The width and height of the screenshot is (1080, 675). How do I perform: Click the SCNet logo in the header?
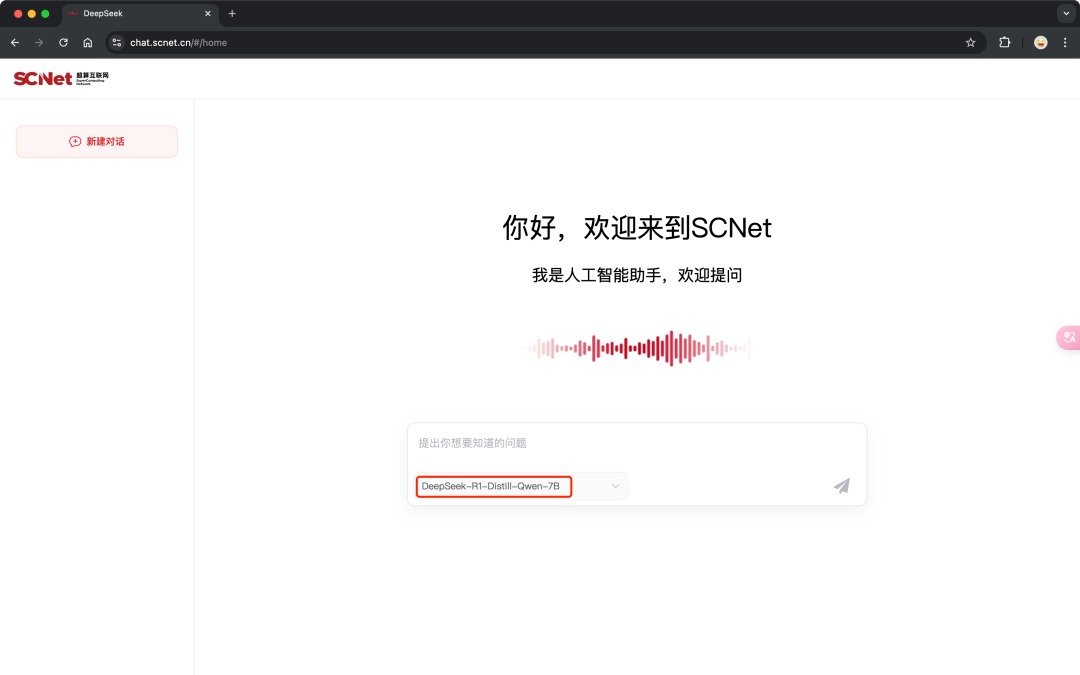click(x=61, y=78)
